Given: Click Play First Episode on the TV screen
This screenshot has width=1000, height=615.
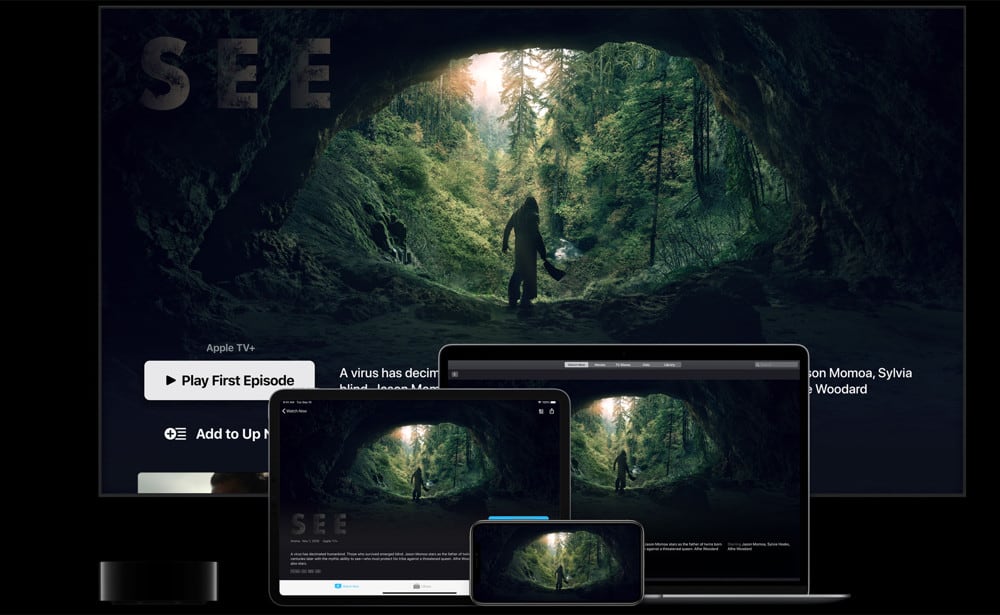Looking at the screenshot, I should click(x=229, y=380).
